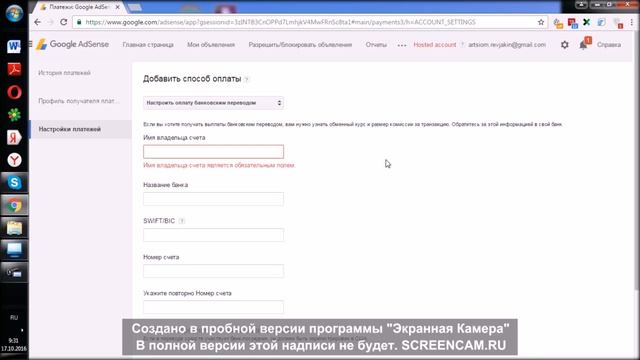640x360 pixels.
Task: Click the Hosted account link
Action: (435, 44)
